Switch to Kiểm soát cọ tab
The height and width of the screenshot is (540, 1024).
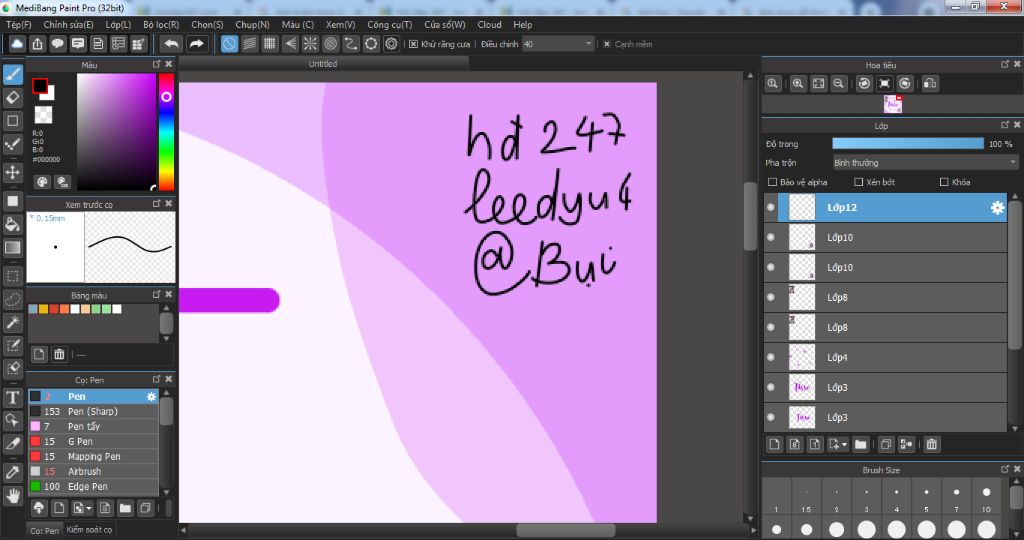point(89,530)
